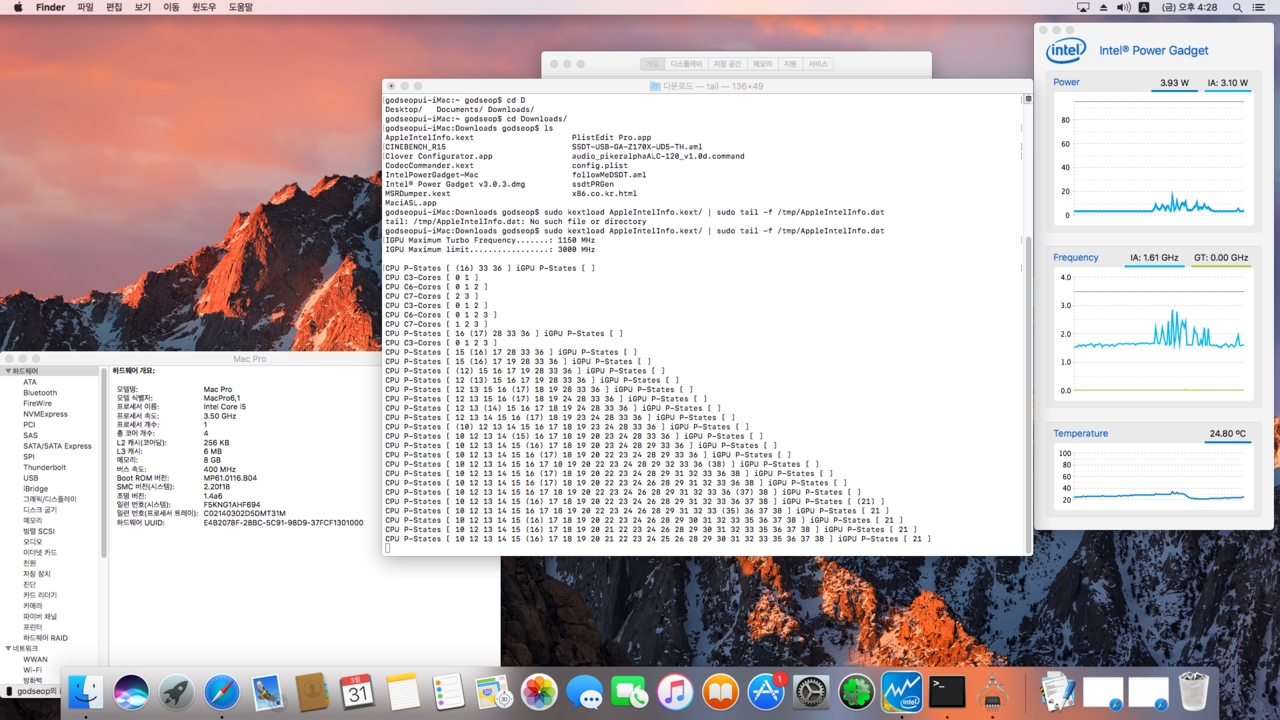The height and width of the screenshot is (720, 1280).
Task: Launch Siri from the Dock
Action: (131, 692)
